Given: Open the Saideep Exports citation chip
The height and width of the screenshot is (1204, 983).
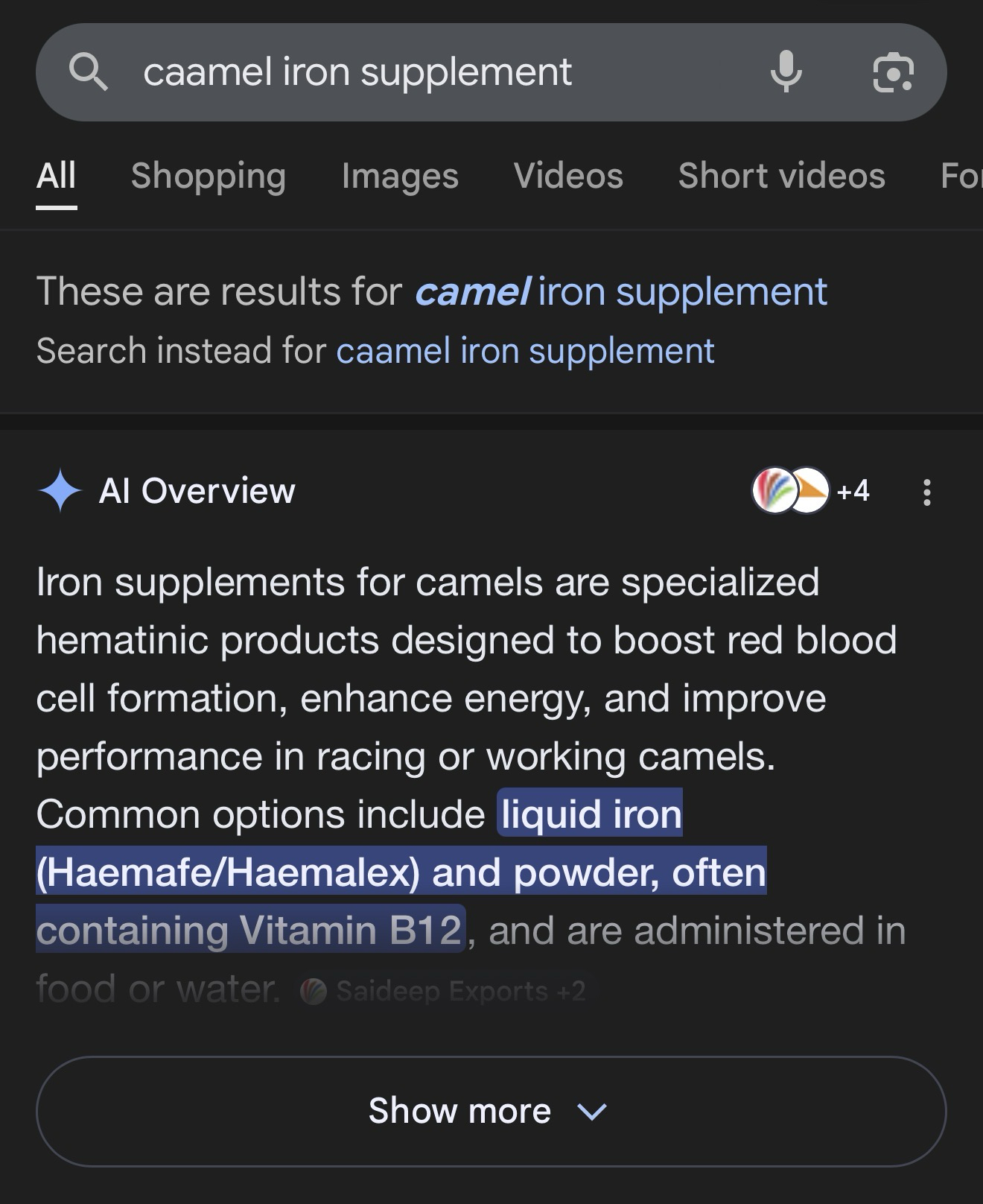Looking at the screenshot, I should (444, 991).
